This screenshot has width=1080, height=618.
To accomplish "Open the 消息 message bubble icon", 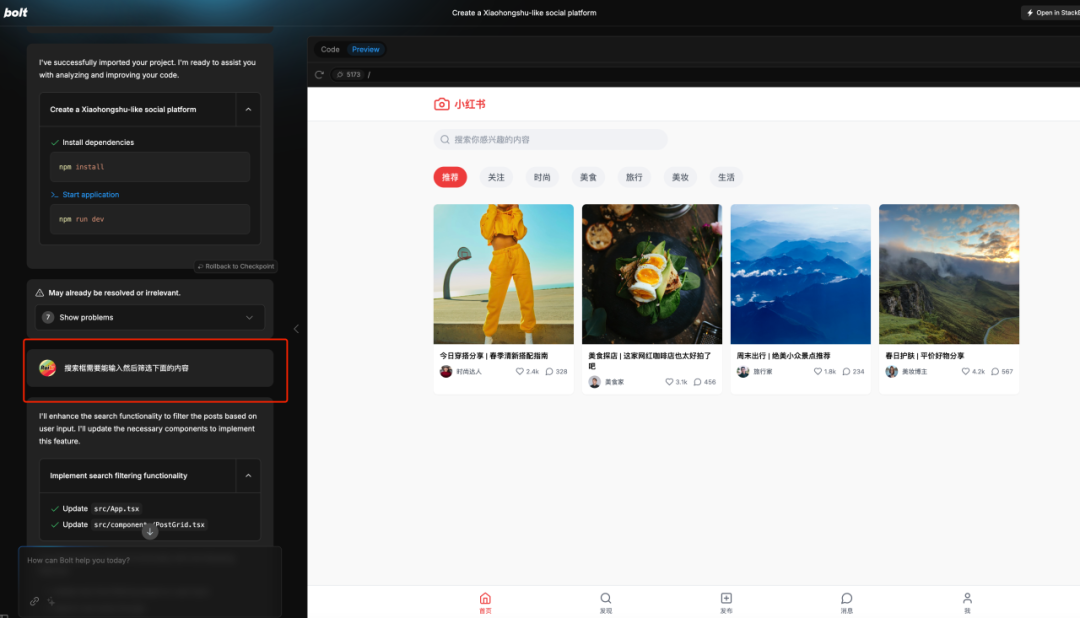I will [x=847, y=598].
